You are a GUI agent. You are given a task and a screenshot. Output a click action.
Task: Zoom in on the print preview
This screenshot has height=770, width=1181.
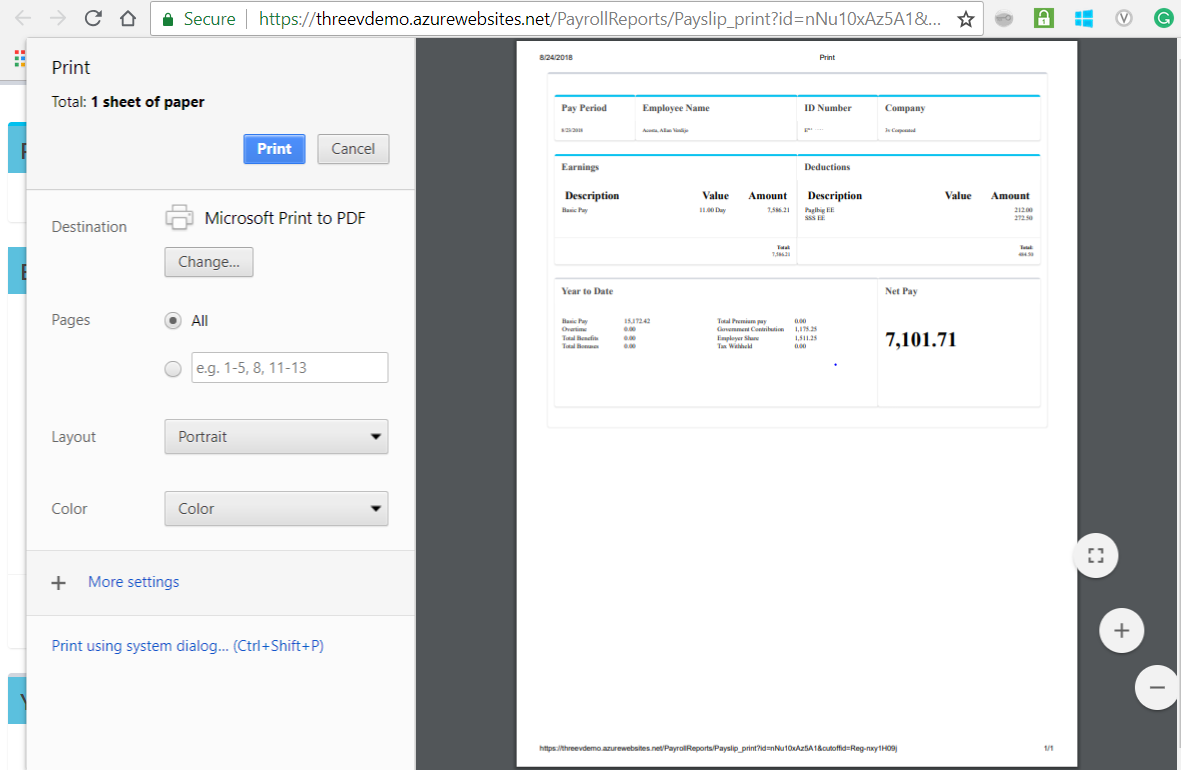1121,631
